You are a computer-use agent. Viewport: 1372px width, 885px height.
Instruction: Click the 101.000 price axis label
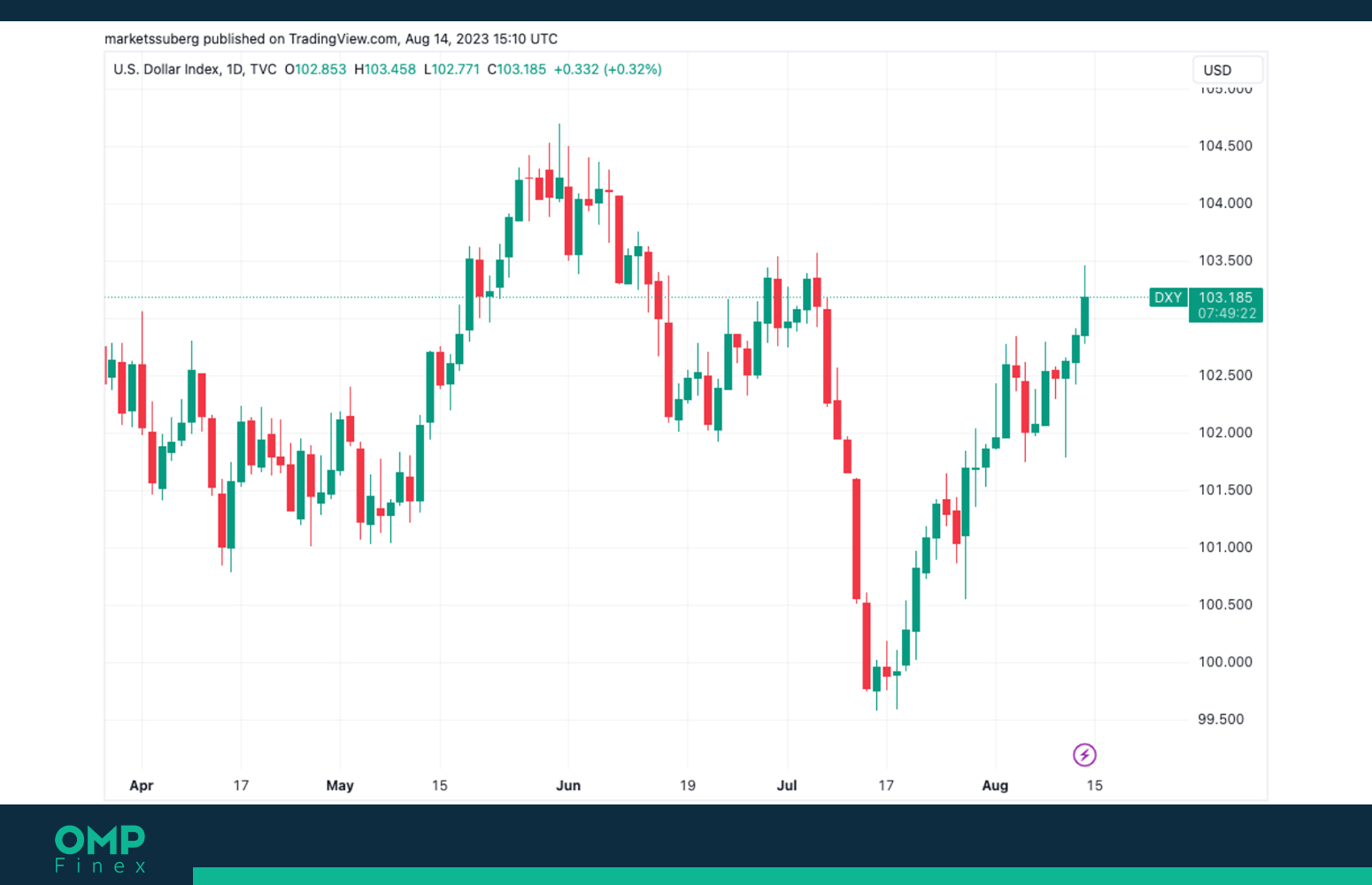tap(1225, 548)
